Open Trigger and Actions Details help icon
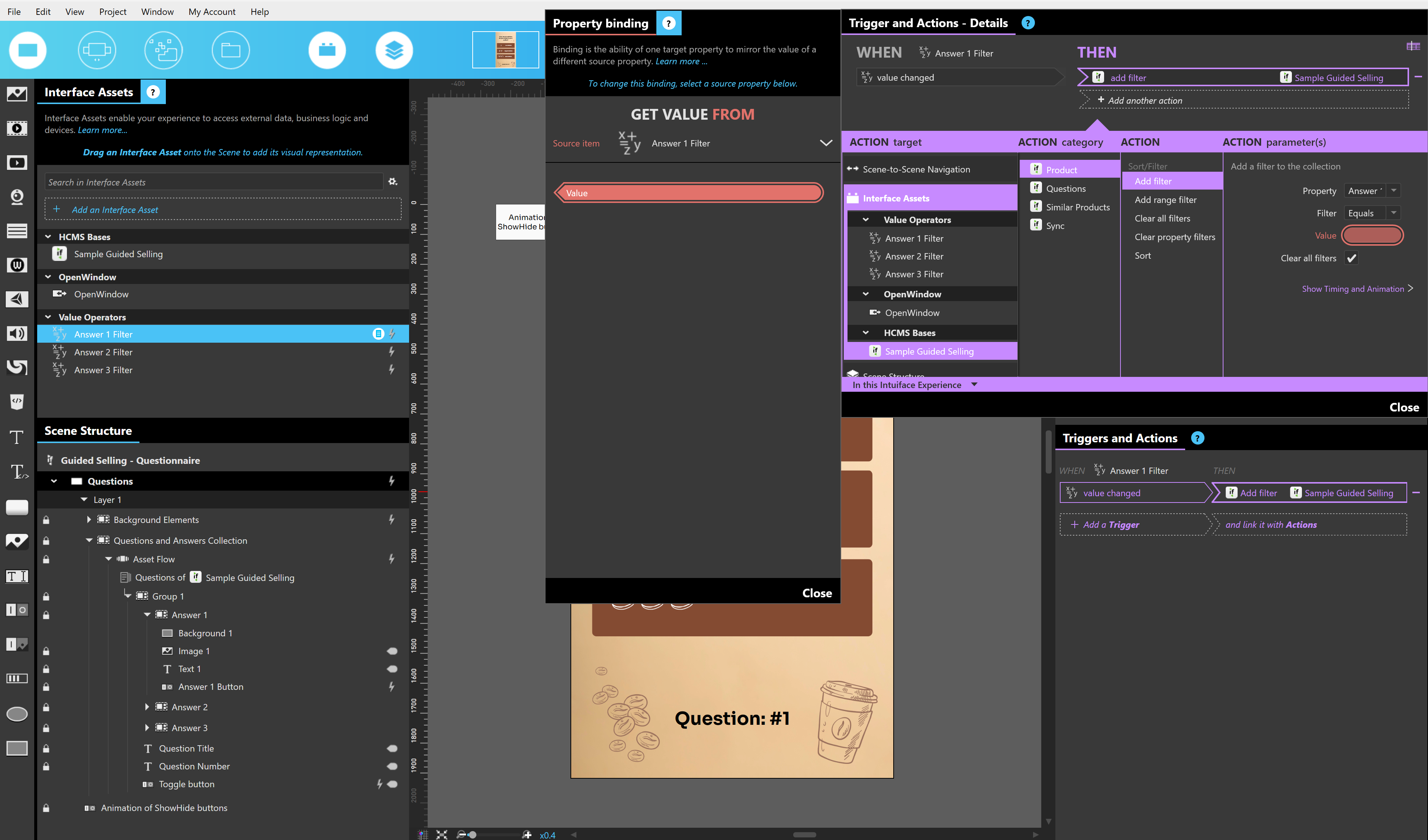 click(1027, 23)
